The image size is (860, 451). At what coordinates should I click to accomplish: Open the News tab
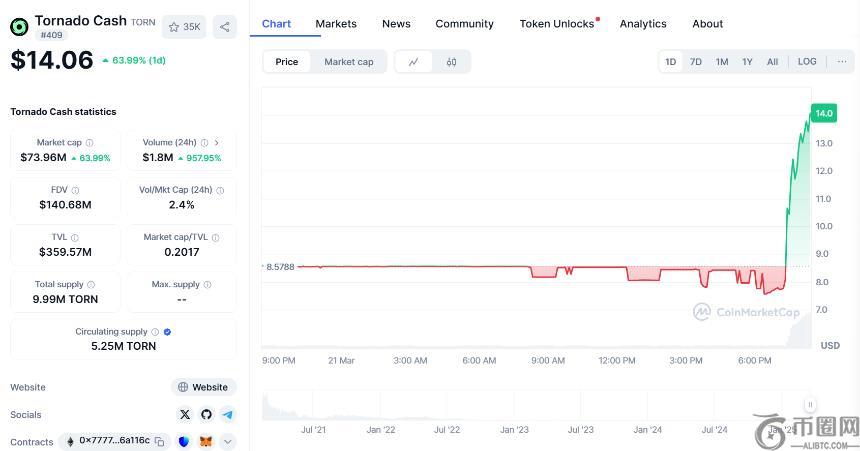(x=396, y=24)
